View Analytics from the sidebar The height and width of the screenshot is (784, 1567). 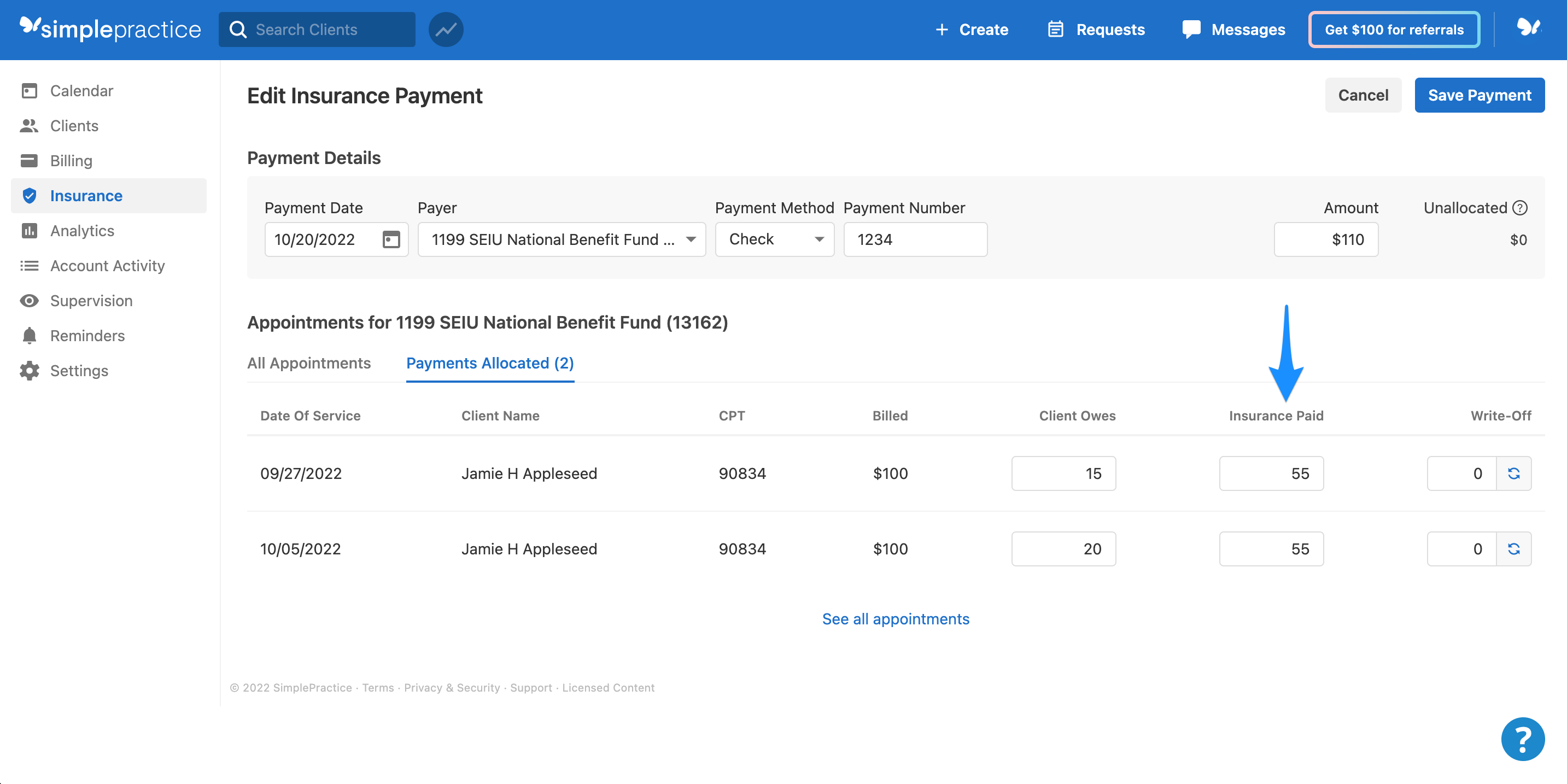click(x=82, y=231)
